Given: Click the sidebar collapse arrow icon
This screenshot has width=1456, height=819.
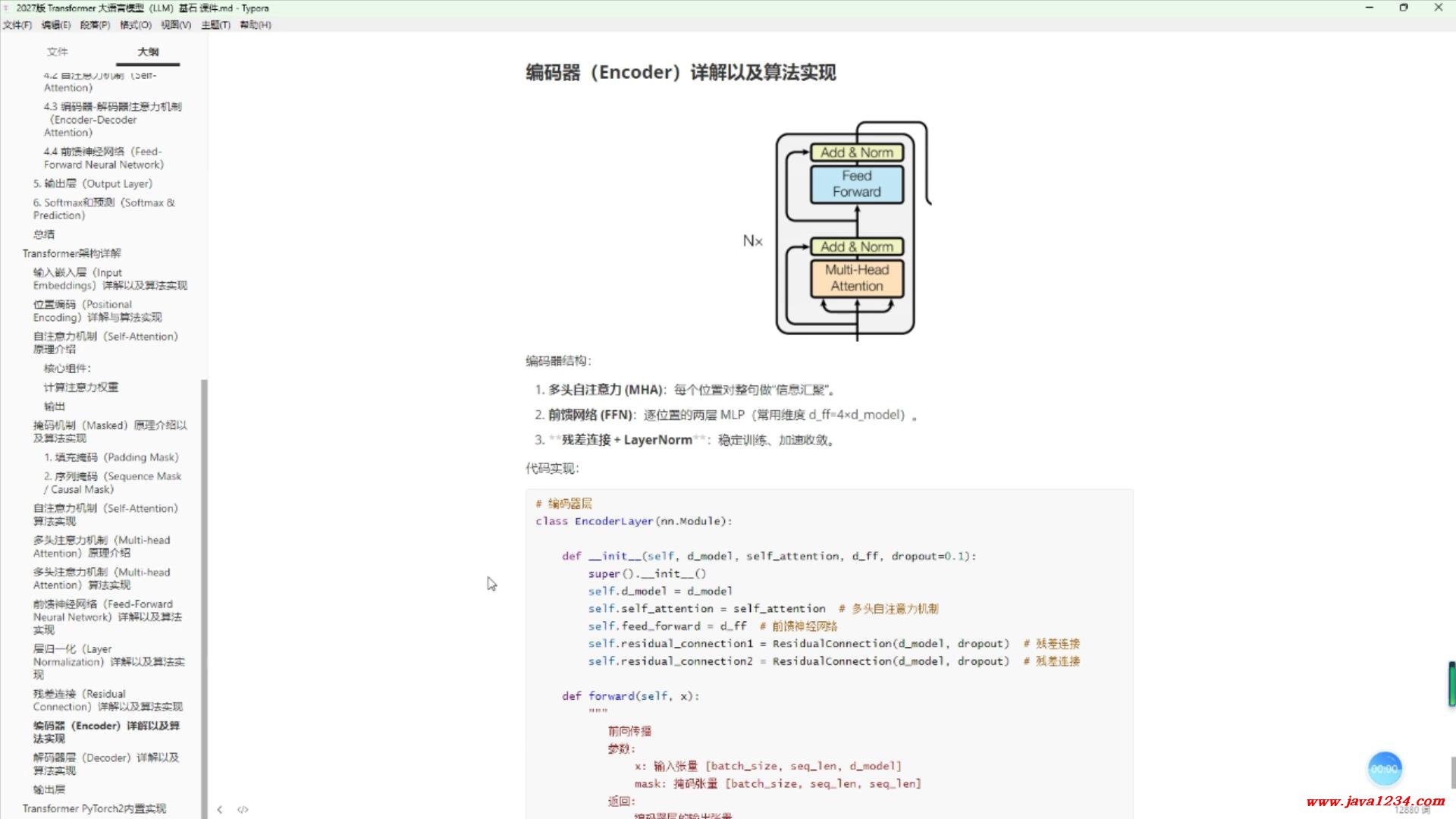Looking at the screenshot, I should tap(220, 809).
